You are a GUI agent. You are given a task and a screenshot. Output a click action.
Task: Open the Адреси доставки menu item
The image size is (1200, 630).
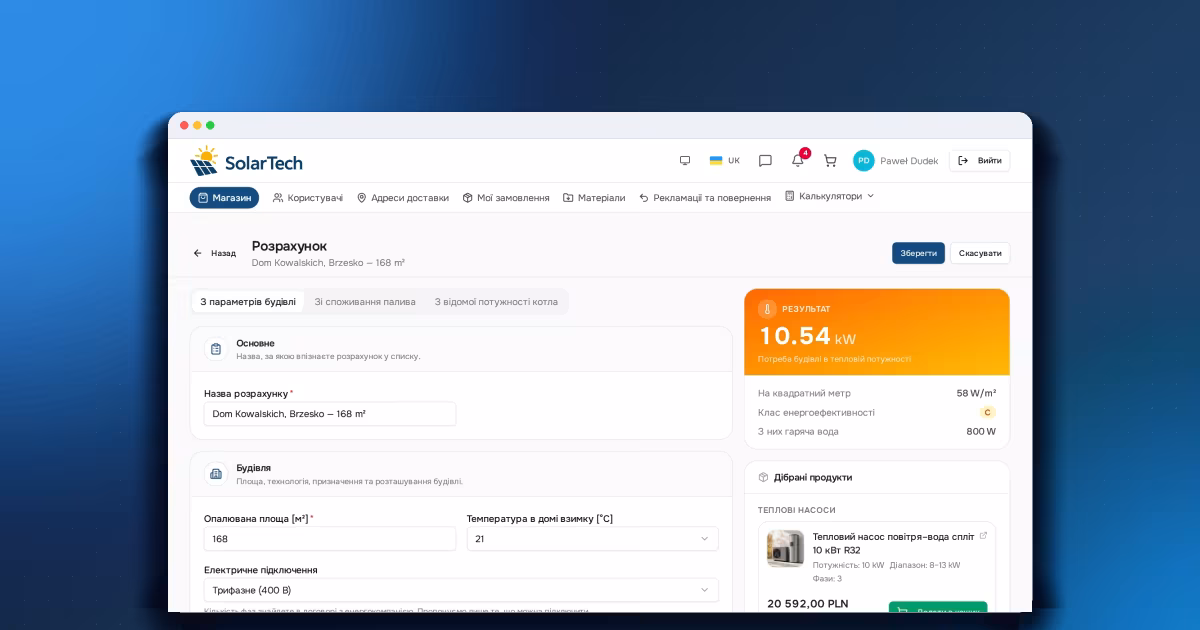(x=403, y=198)
